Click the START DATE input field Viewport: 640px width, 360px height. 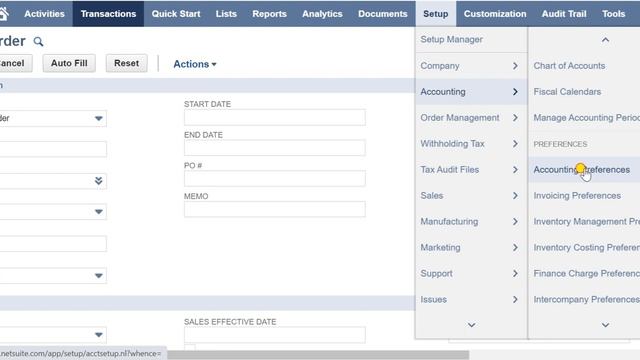coord(275,118)
